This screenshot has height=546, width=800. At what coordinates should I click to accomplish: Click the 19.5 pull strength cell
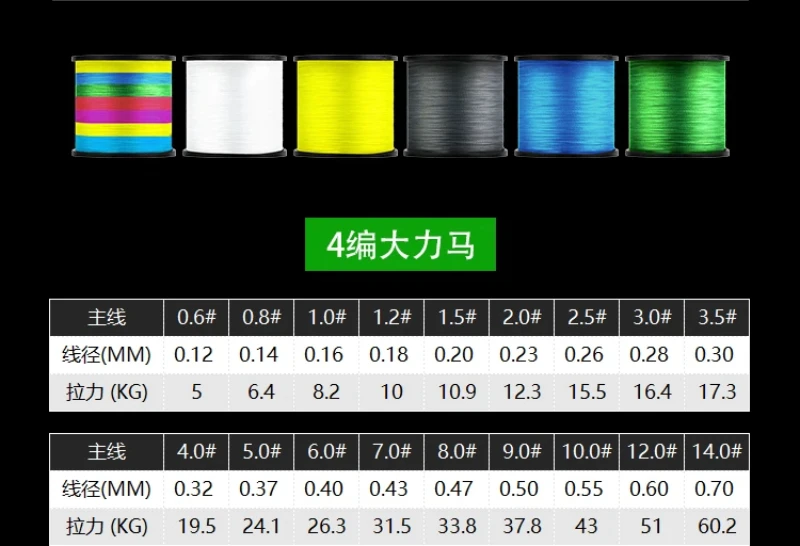tap(196, 526)
